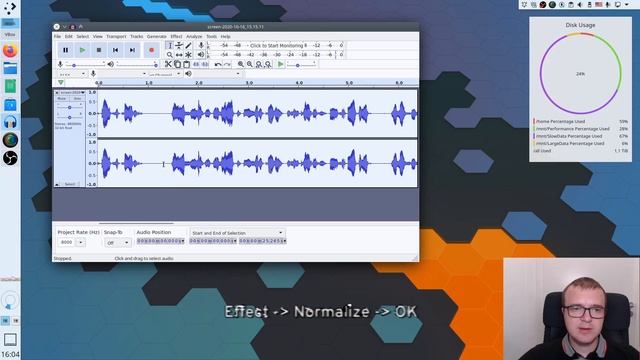The width and height of the screenshot is (640, 360).
Task: Adjust the track pan slider
Action: (x=69, y=117)
